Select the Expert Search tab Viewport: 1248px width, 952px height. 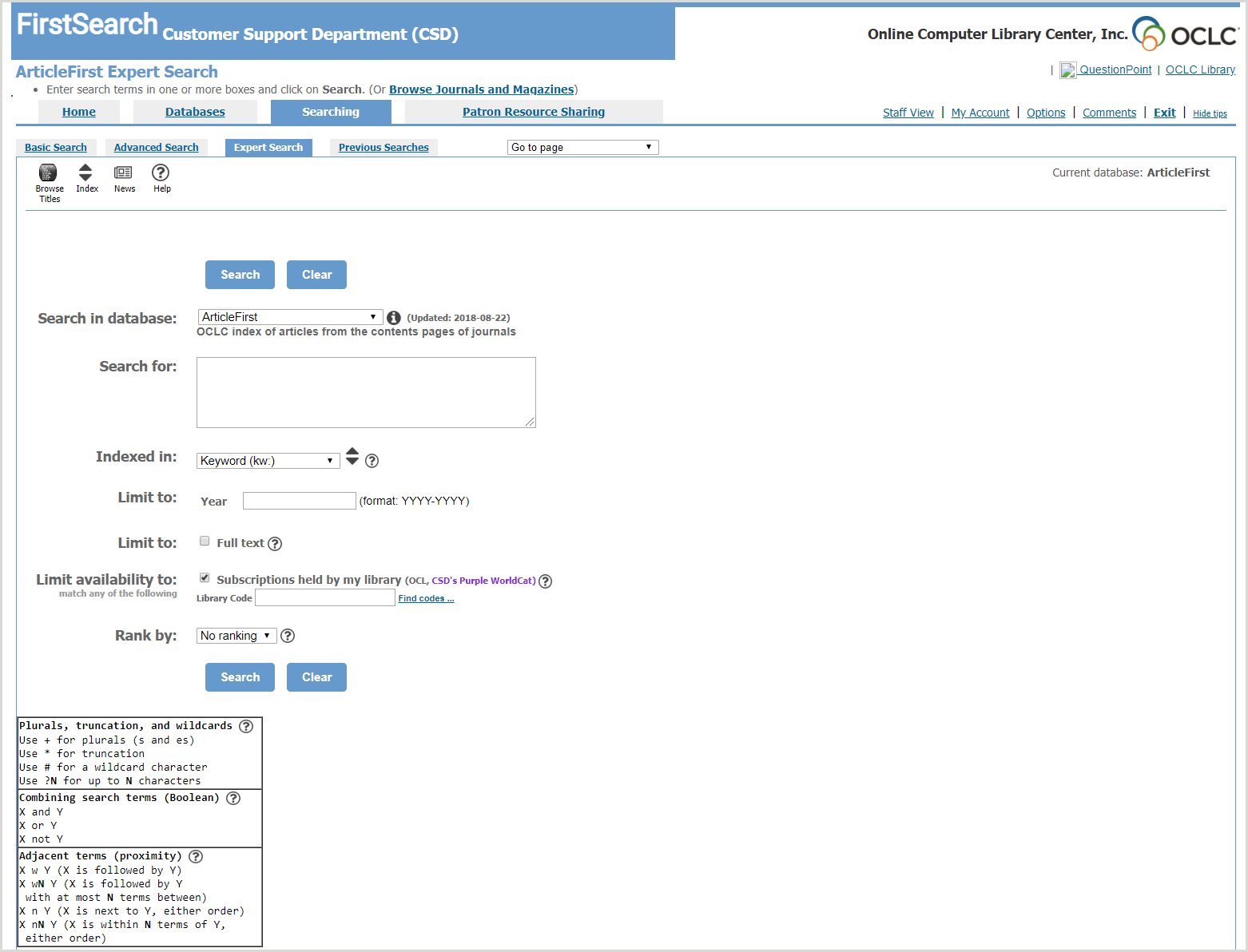(x=268, y=148)
